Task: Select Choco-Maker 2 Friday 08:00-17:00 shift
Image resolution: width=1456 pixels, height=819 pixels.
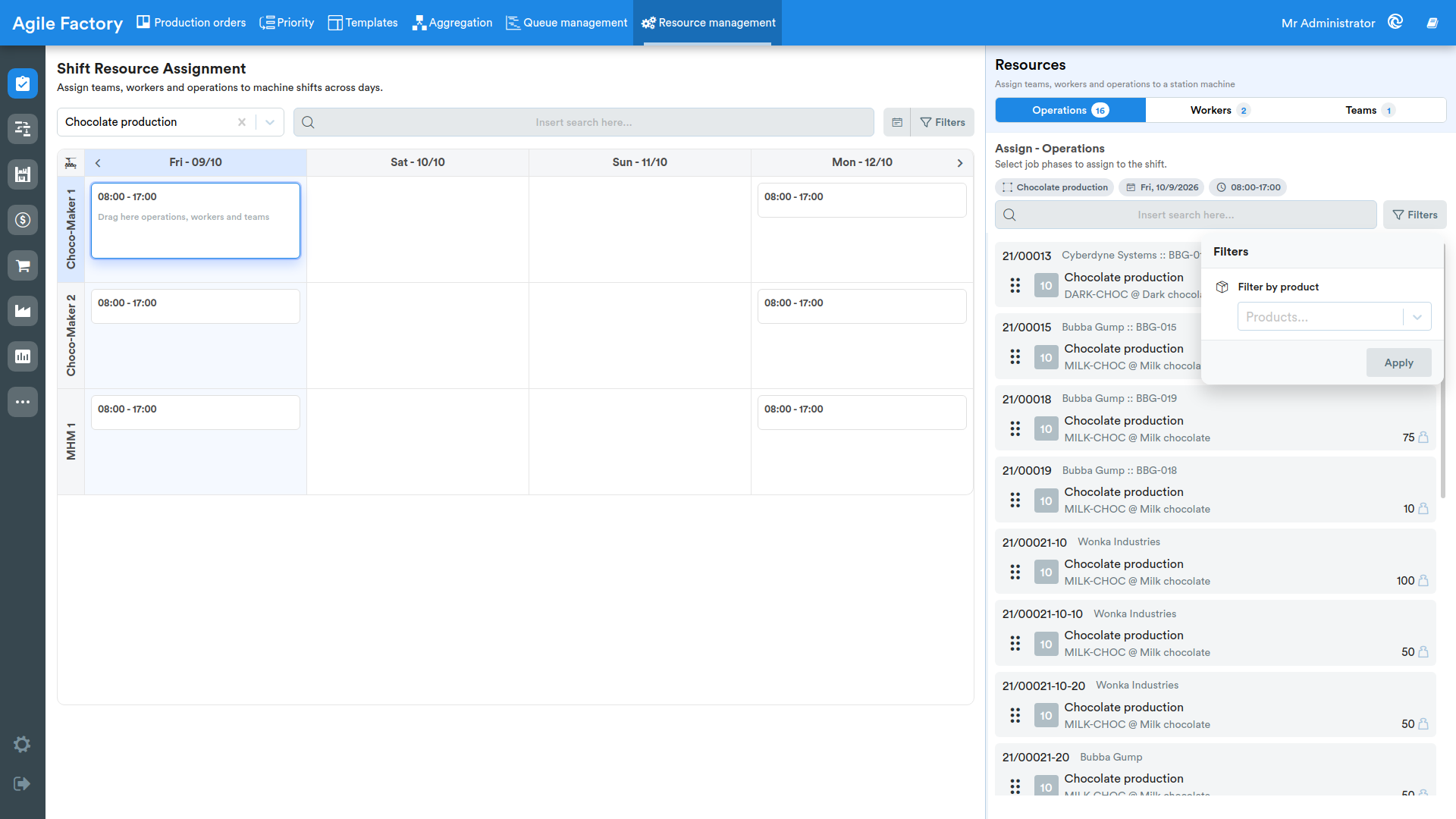Action: click(x=196, y=306)
